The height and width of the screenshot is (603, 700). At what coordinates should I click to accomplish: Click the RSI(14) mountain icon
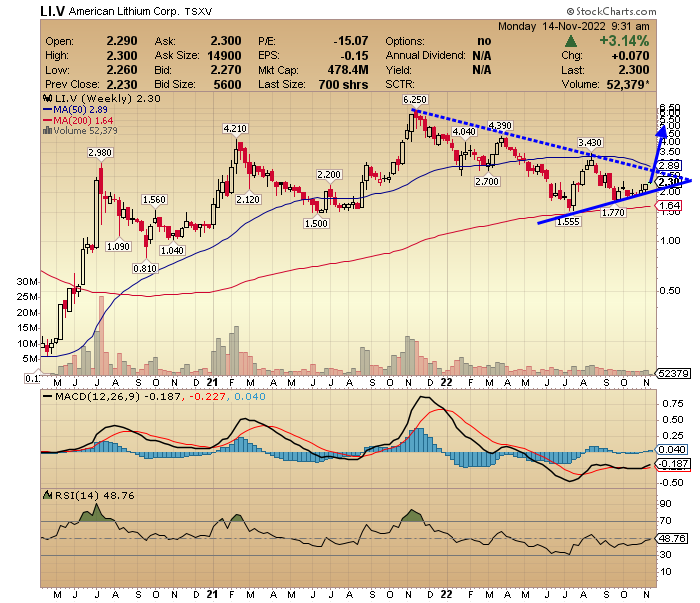tap(47, 495)
